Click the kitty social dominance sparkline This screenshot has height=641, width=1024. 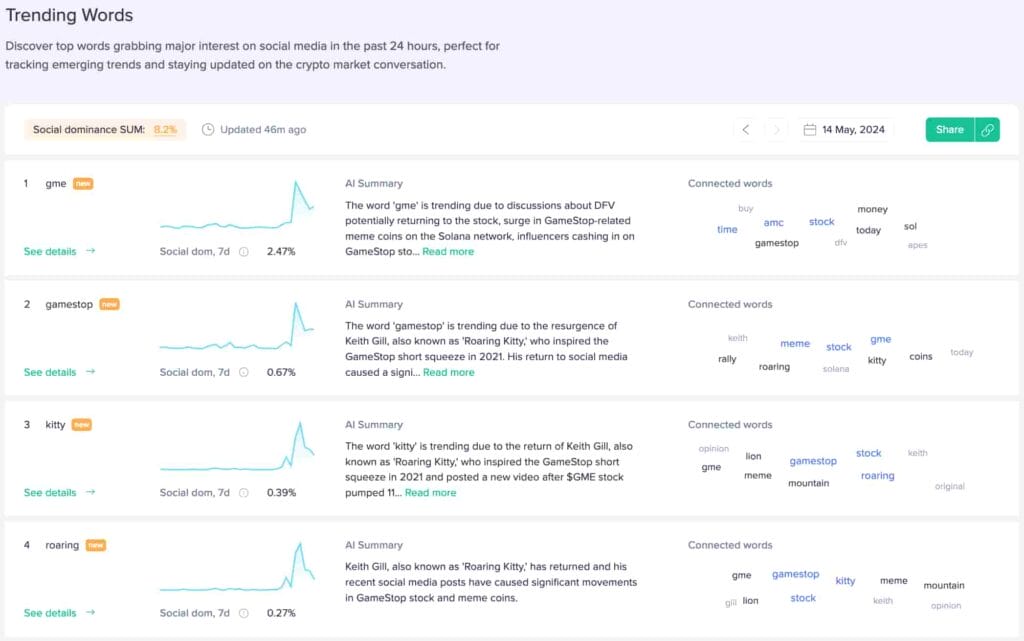pos(237,449)
